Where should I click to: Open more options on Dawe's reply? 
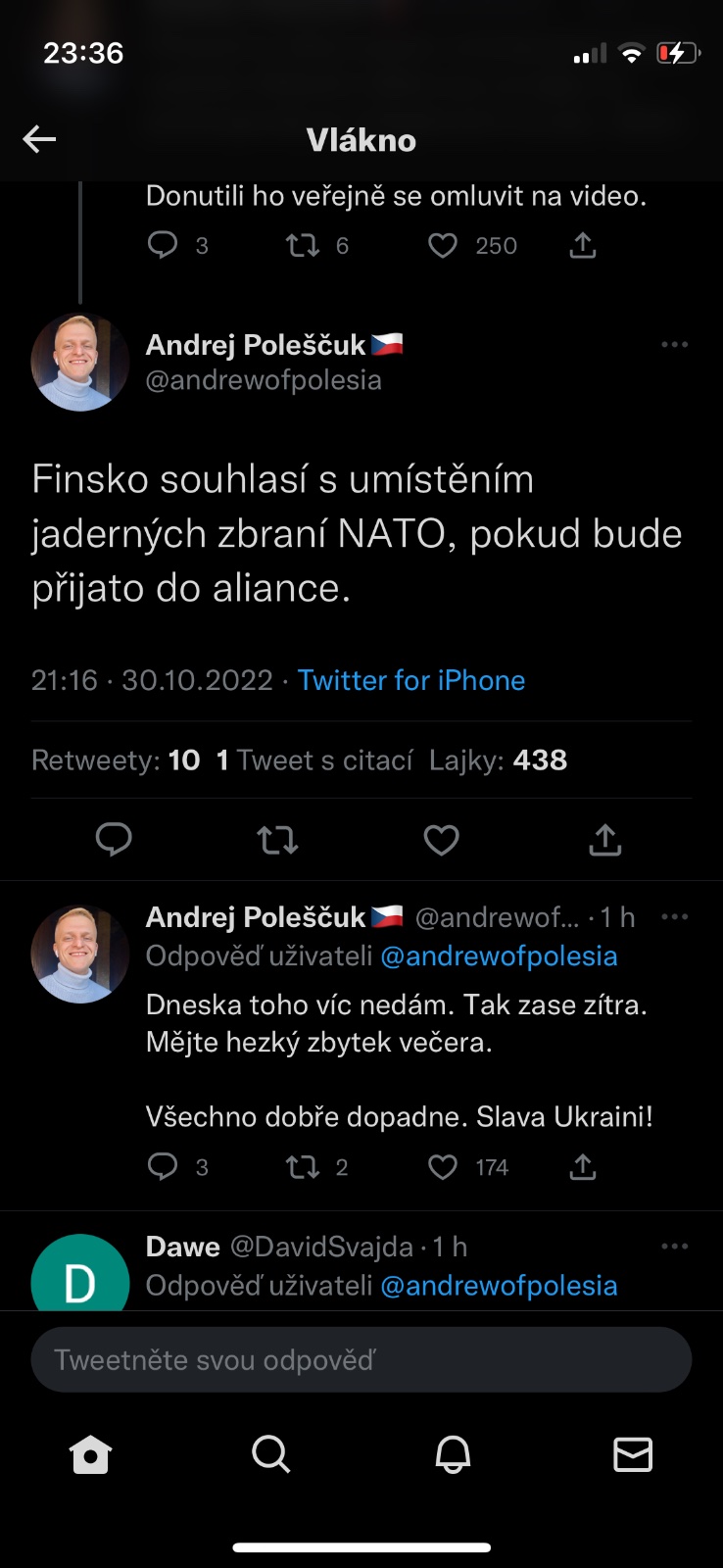674,1247
